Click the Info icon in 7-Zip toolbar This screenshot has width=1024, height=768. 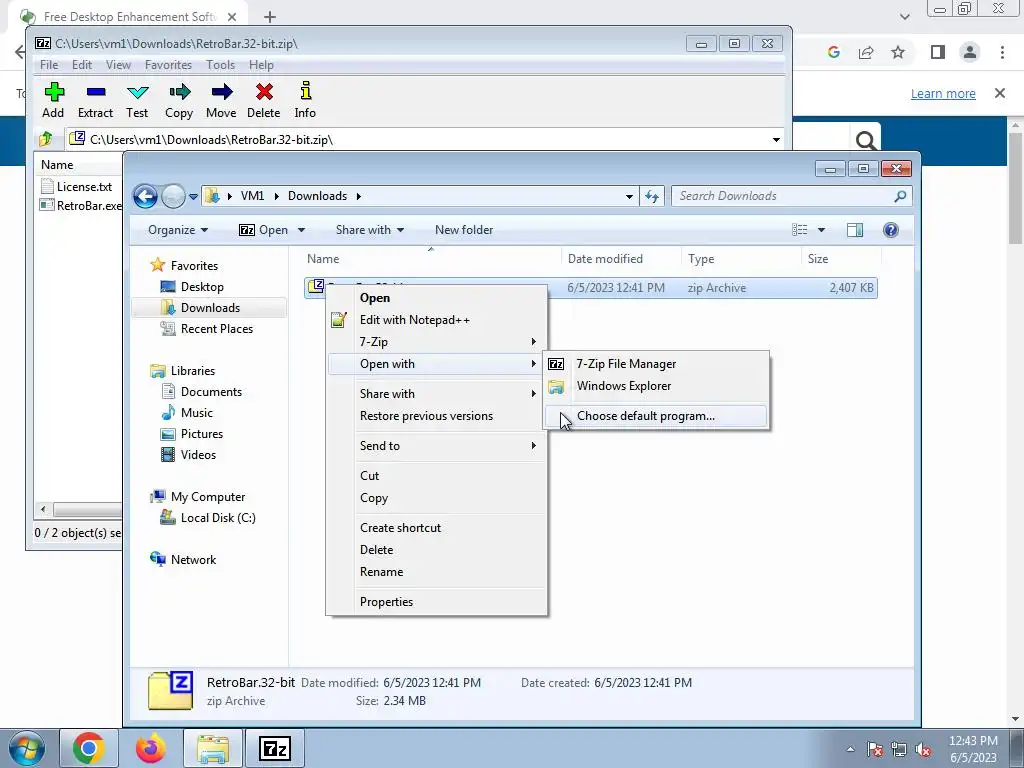pos(305,91)
